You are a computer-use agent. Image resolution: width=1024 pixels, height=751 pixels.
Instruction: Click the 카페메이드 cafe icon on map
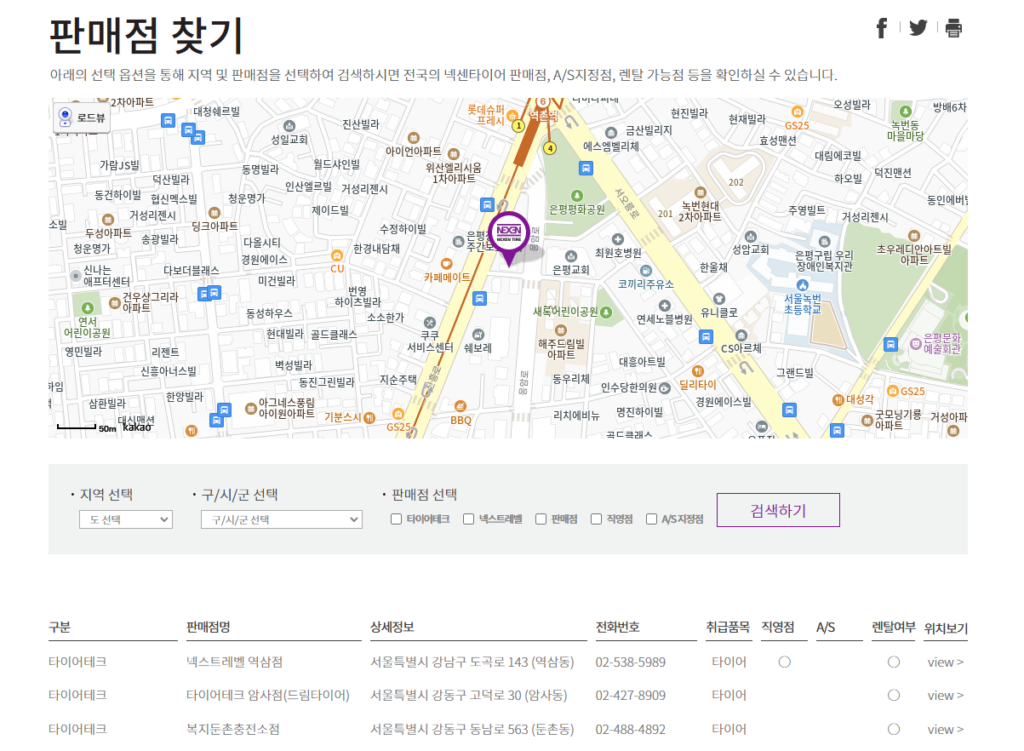tap(447, 264)
